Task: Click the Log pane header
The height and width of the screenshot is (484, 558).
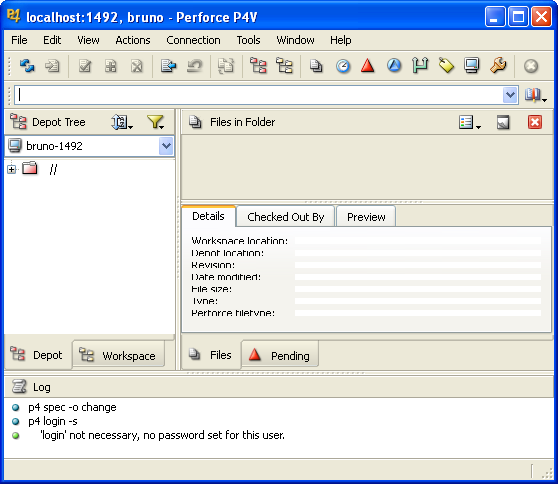Action: 279,387
